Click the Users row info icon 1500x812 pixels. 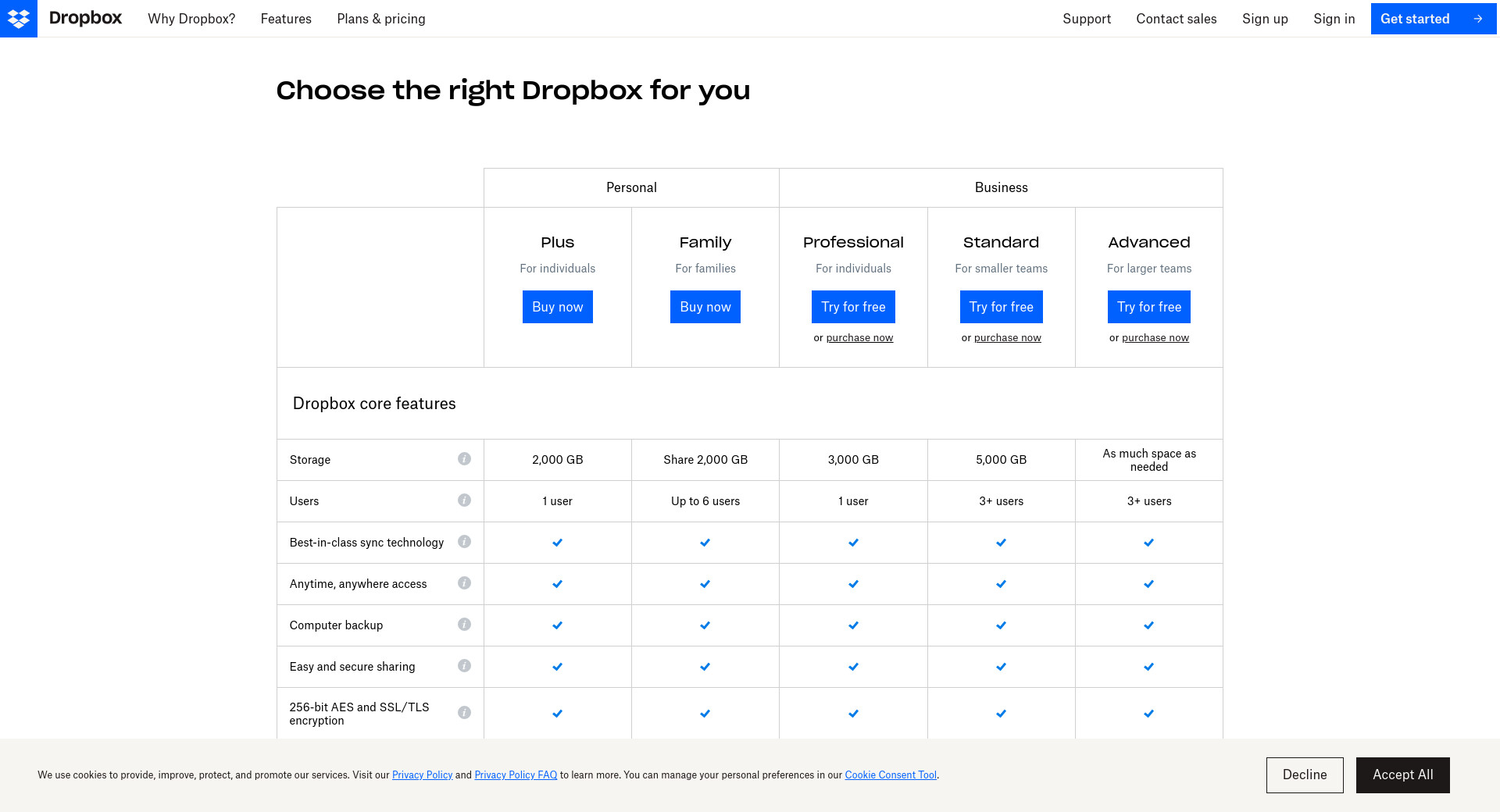point(464,500)
